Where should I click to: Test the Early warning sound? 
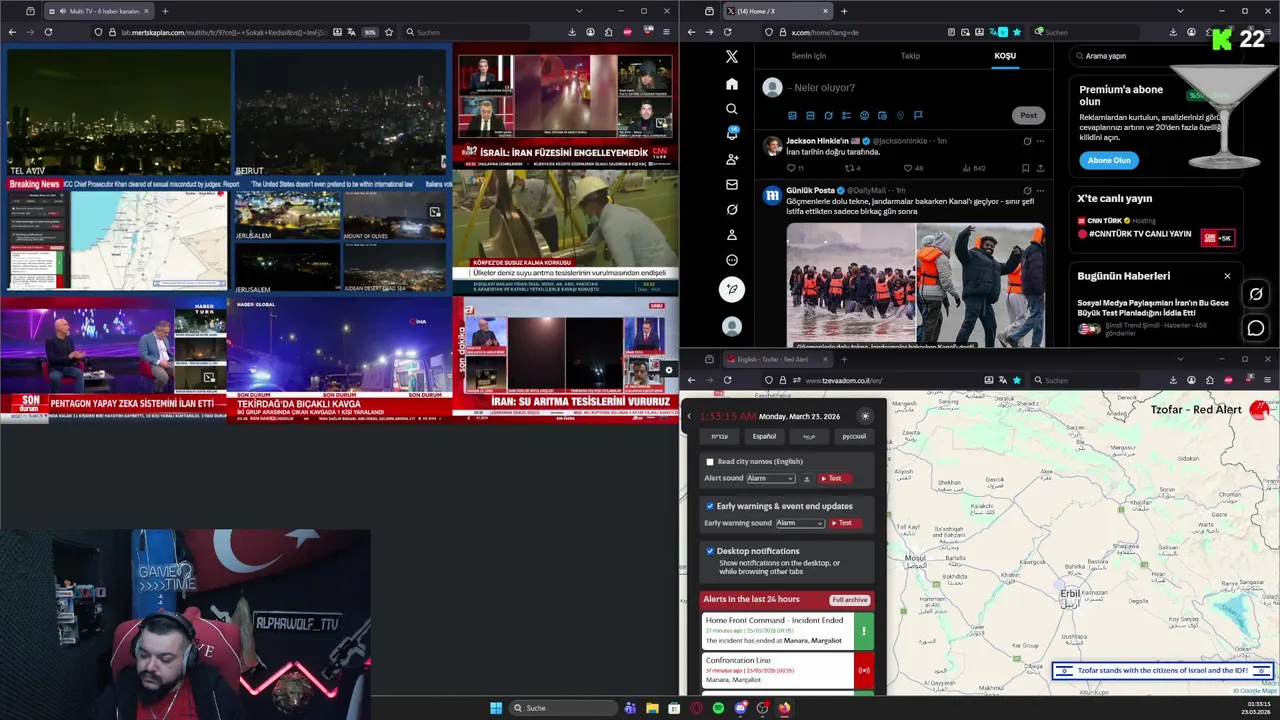844,523
